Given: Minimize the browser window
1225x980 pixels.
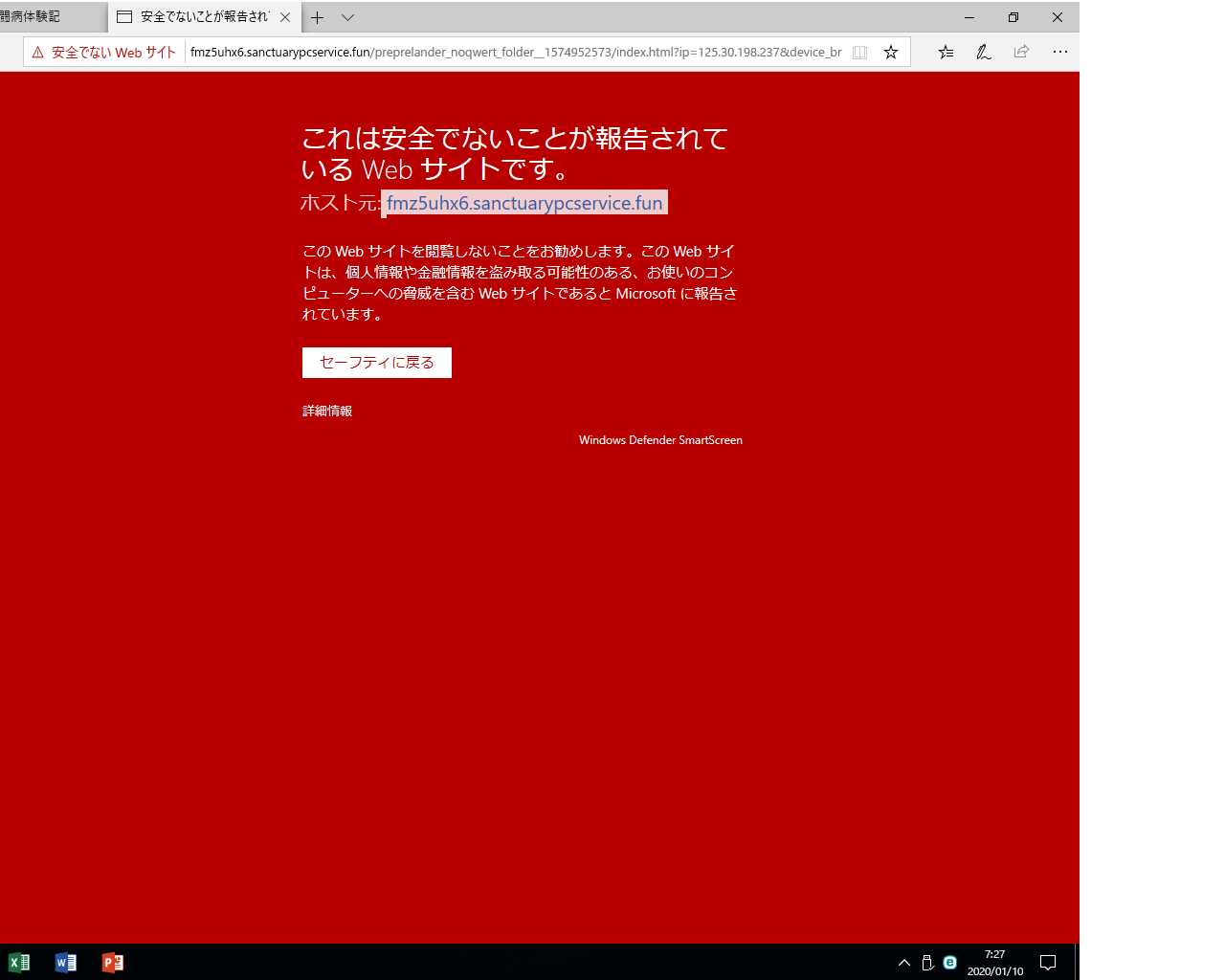Looking at the screenshot, I should [969, 17].
